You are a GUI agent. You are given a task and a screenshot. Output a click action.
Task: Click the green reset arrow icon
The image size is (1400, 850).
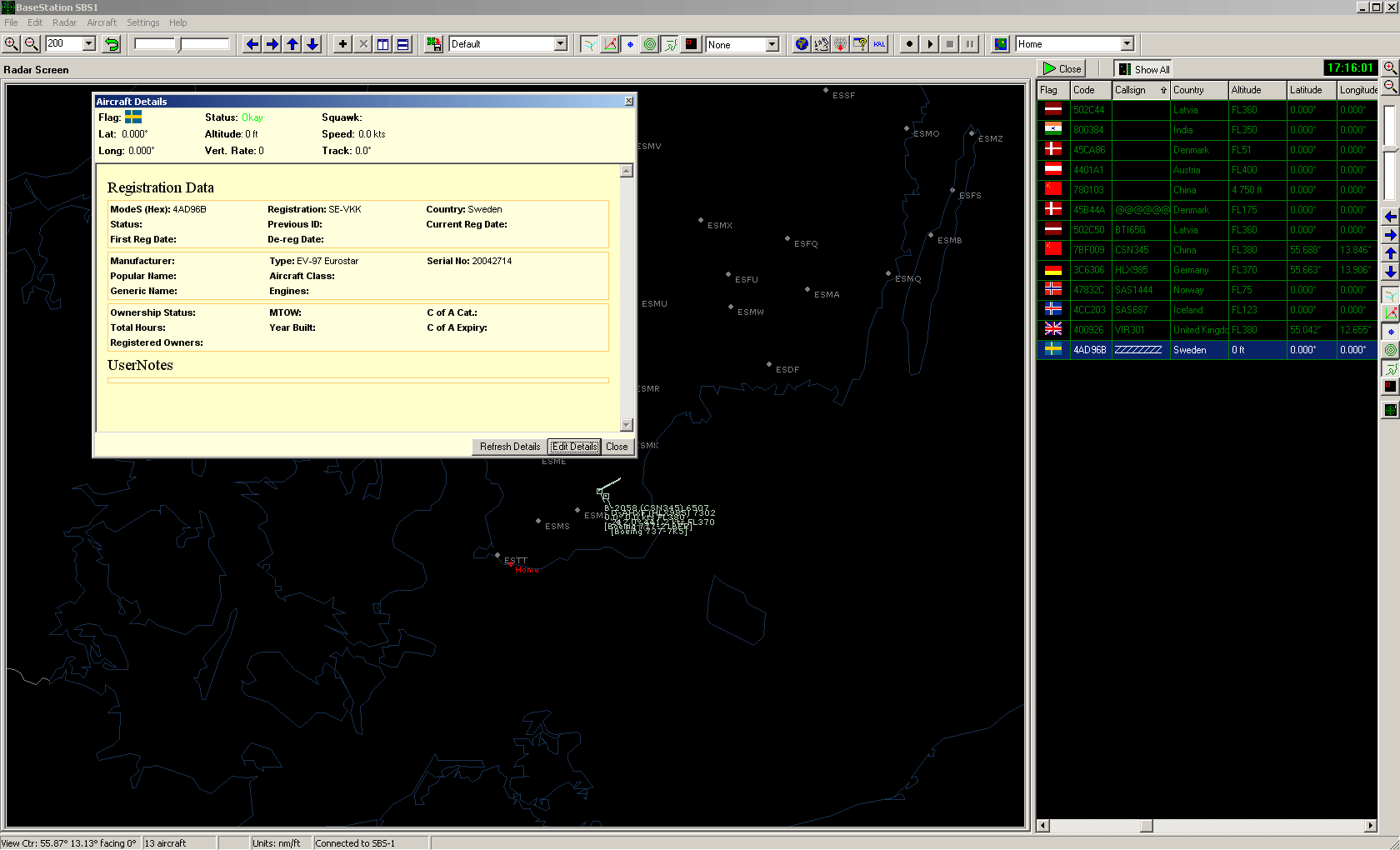(x=112, y=44)
